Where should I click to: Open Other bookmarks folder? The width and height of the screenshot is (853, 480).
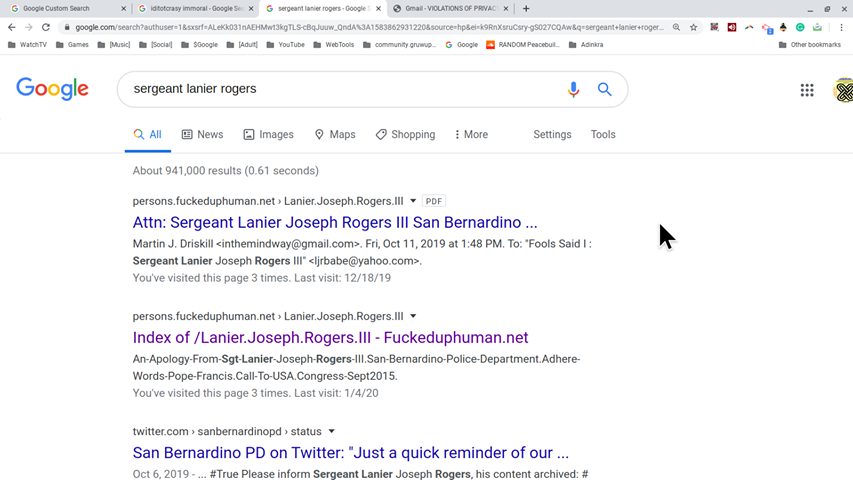pyautogui.click(x=810, y=45)
